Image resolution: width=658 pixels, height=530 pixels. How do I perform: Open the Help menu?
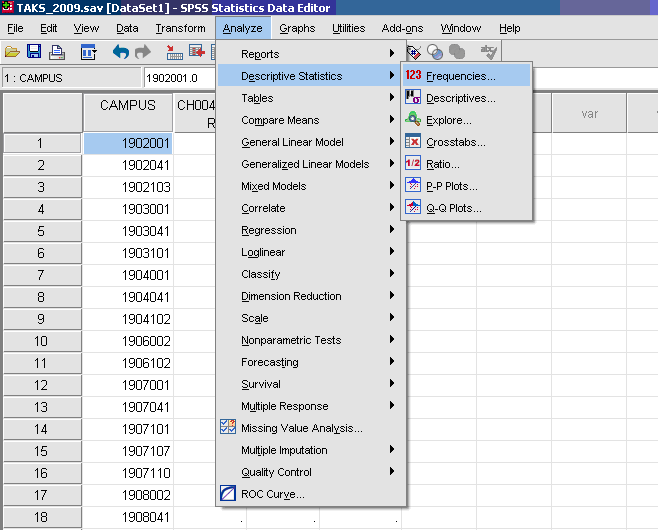(x=510, y=28)
